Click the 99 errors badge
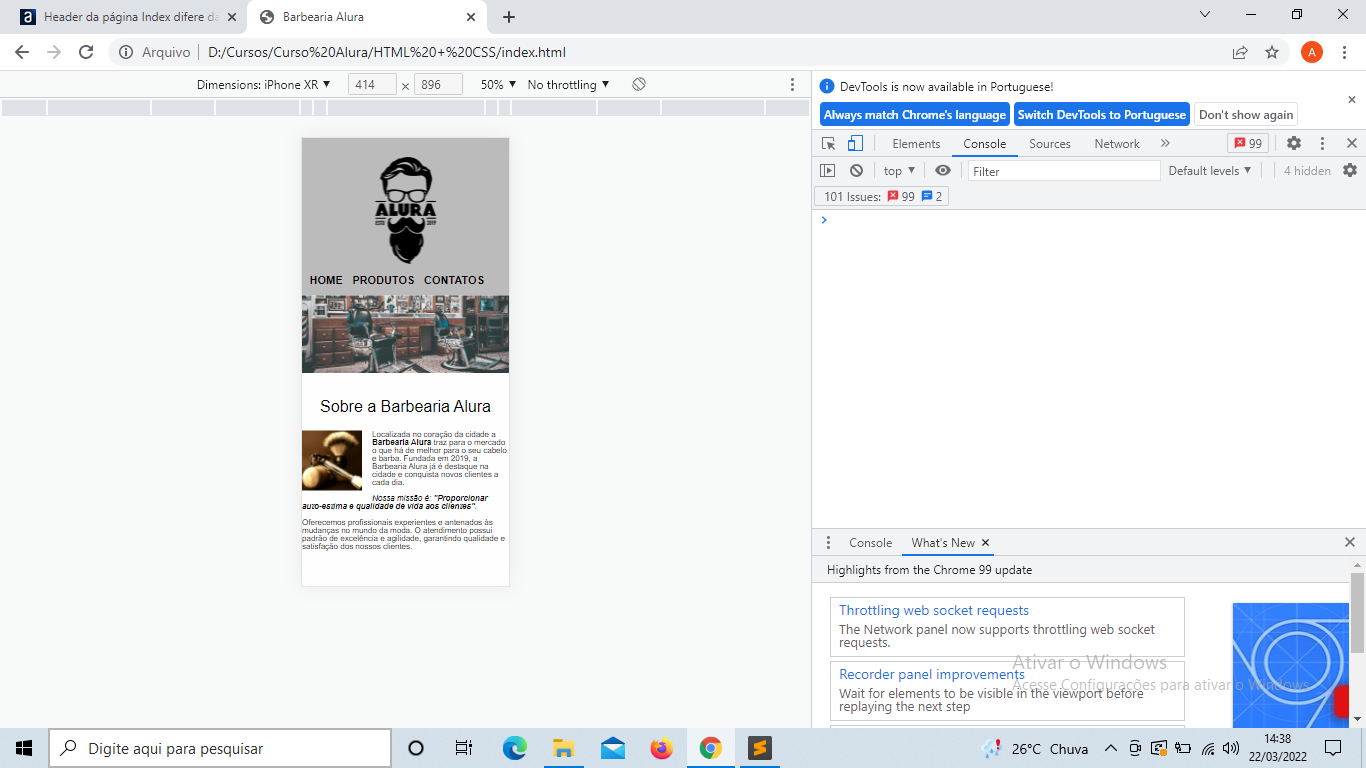Image resolution: width=1366 pixels, height=768 pixels. click(1248, 143)
